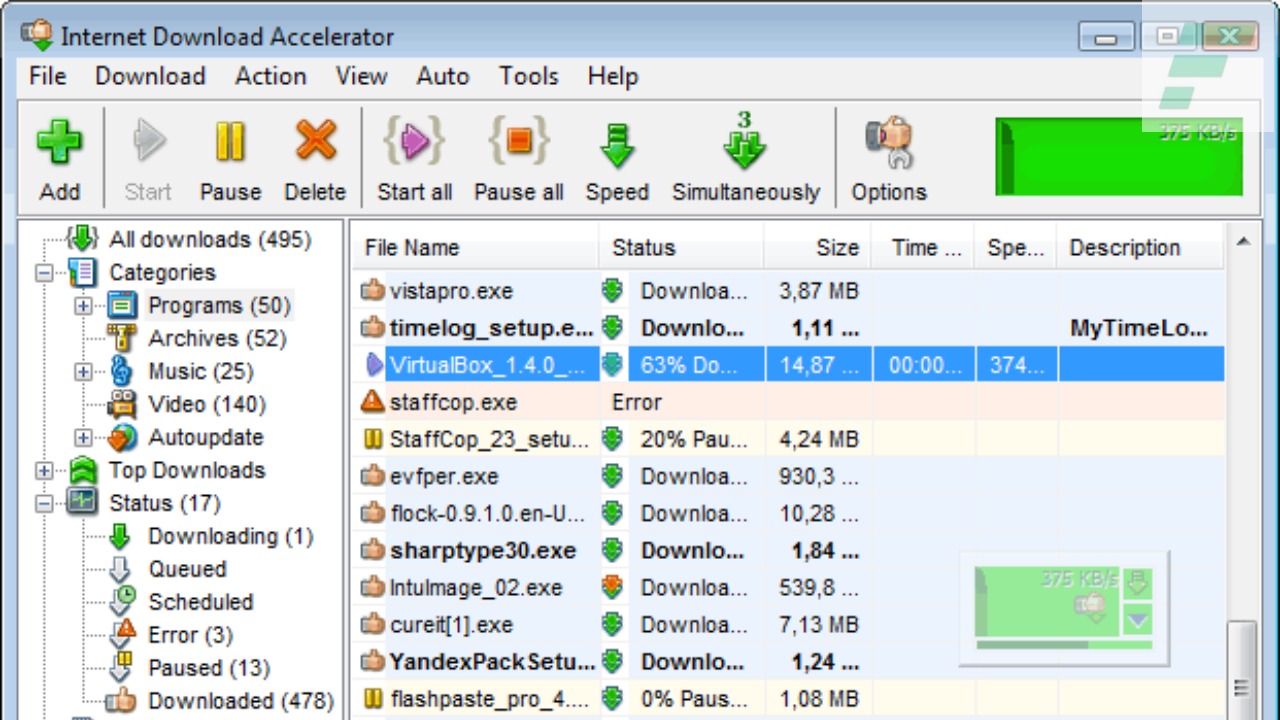Image resolution: width=1280 pixels, height=720 pixels.
Task: Show Downloading (1) status list
Action: 230,536
